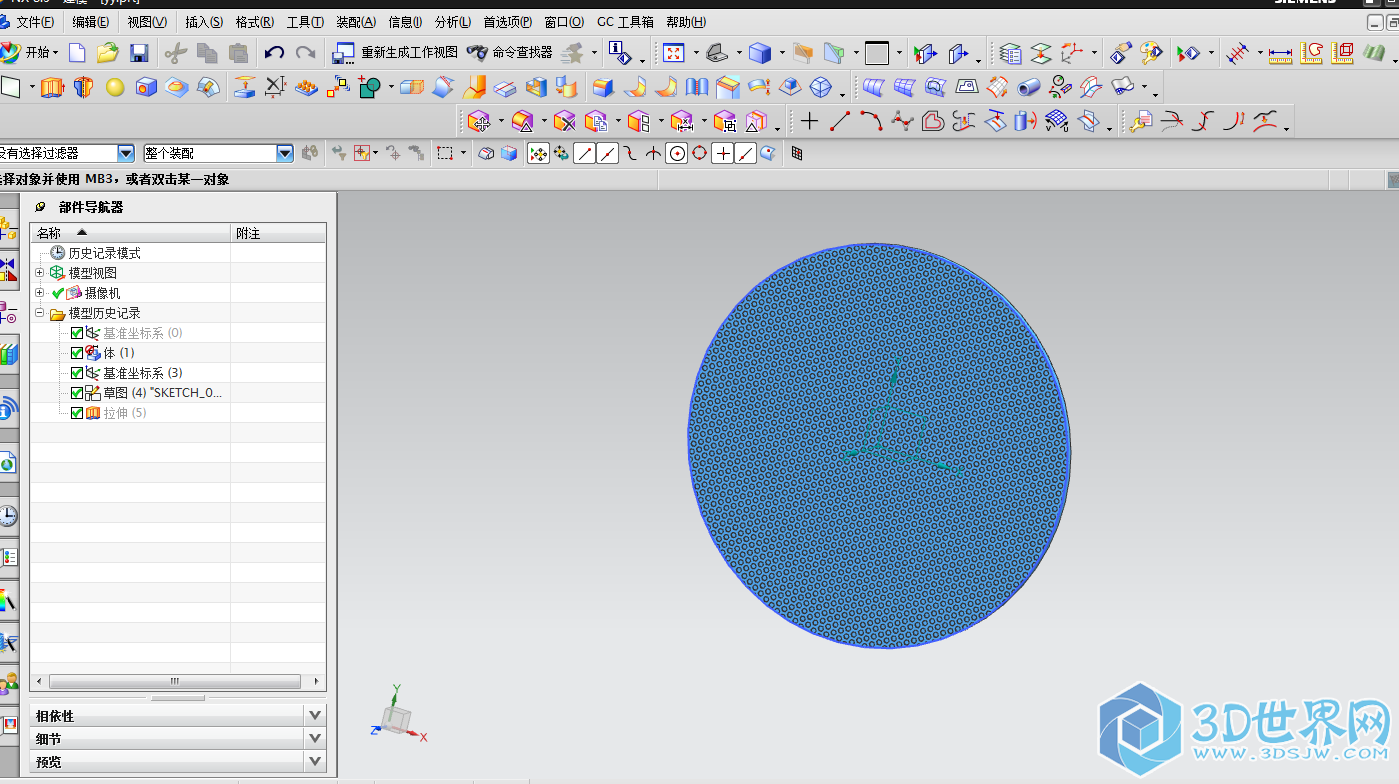Open a file with the folder icon
The height and width of the screenshot is (784, 1399).
[x=107, y=52]
